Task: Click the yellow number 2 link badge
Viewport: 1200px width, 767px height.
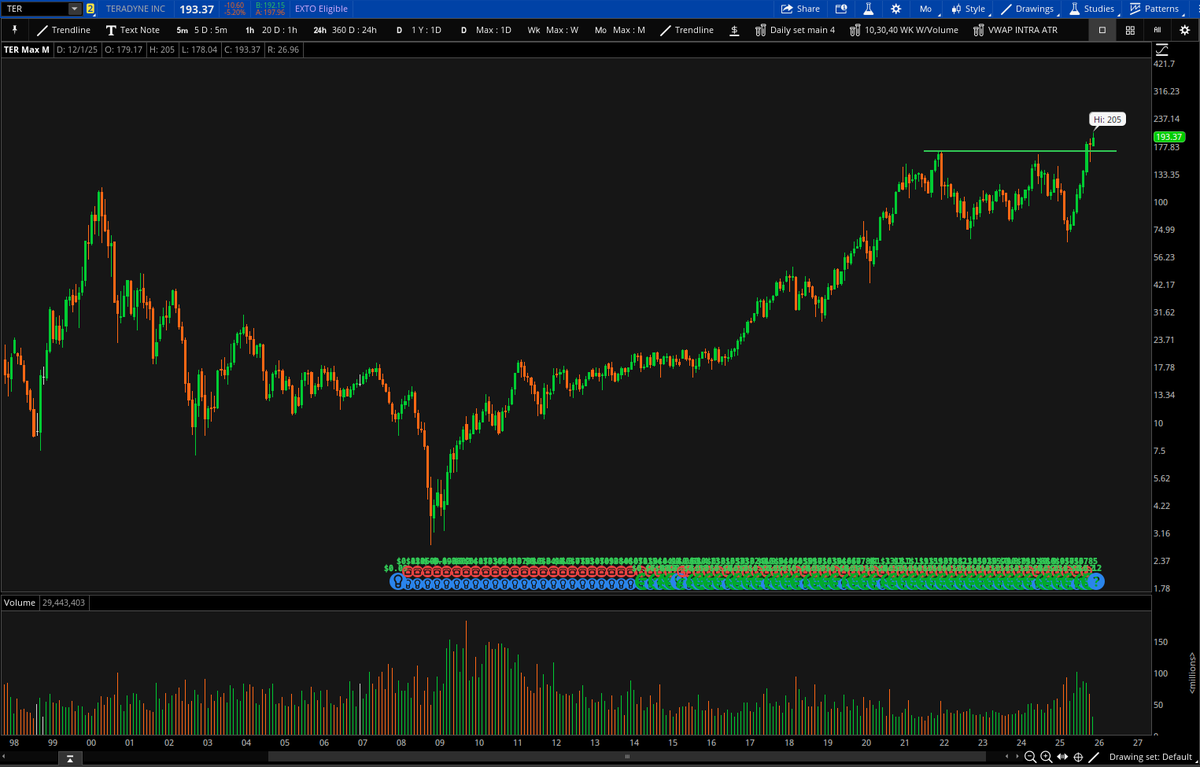Action: pyautogui.click(x=91, y=8)
